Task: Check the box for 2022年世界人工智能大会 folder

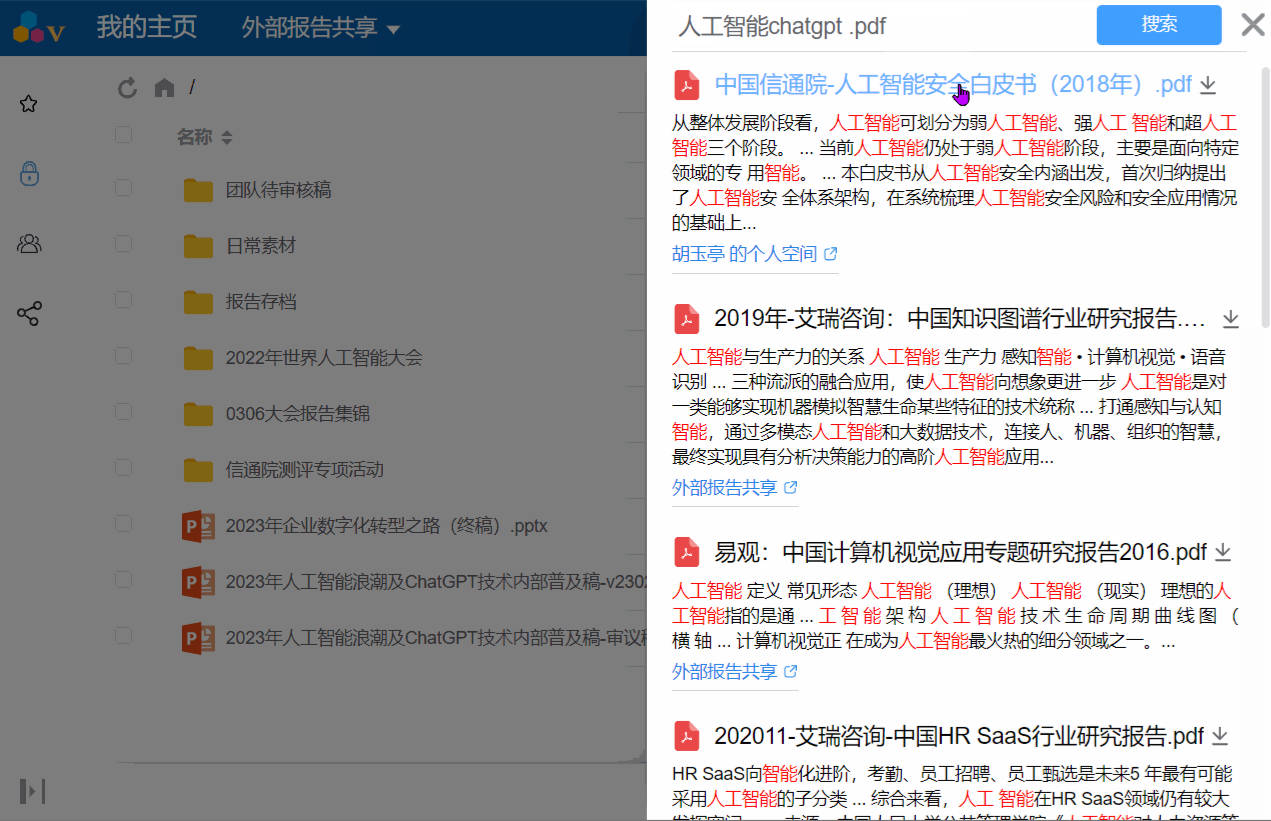Action: [123, 356]
